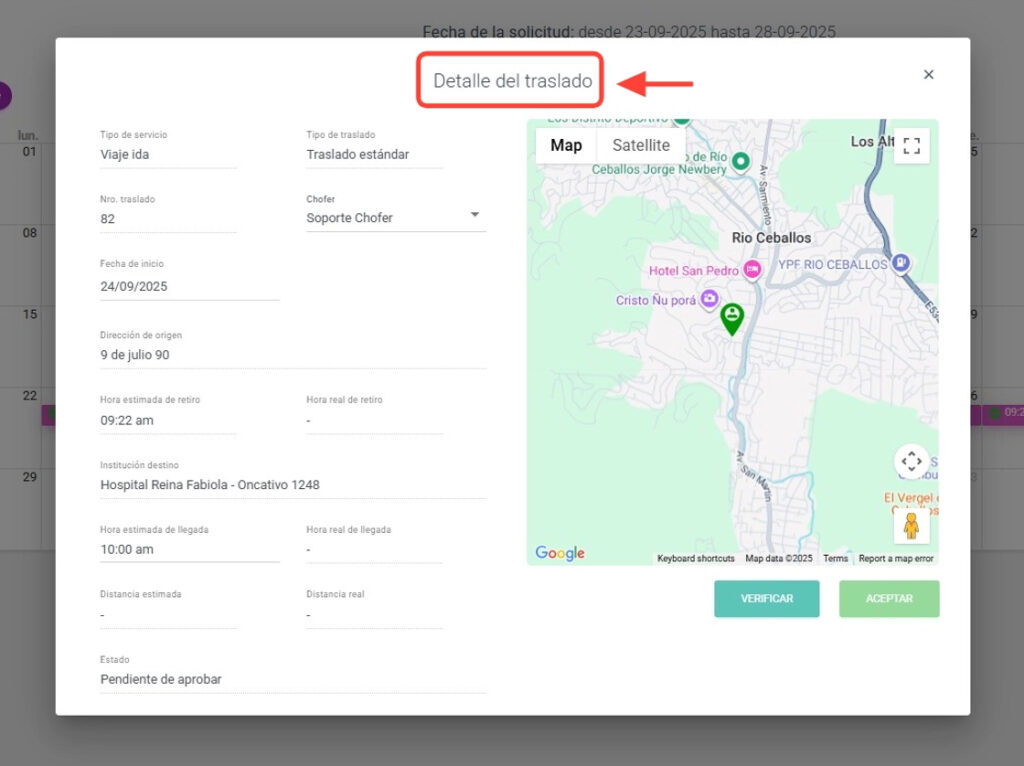This screenshot has width=1024, height=766.
Task: Click the green origin marker on map
Action: pos(732,318)
